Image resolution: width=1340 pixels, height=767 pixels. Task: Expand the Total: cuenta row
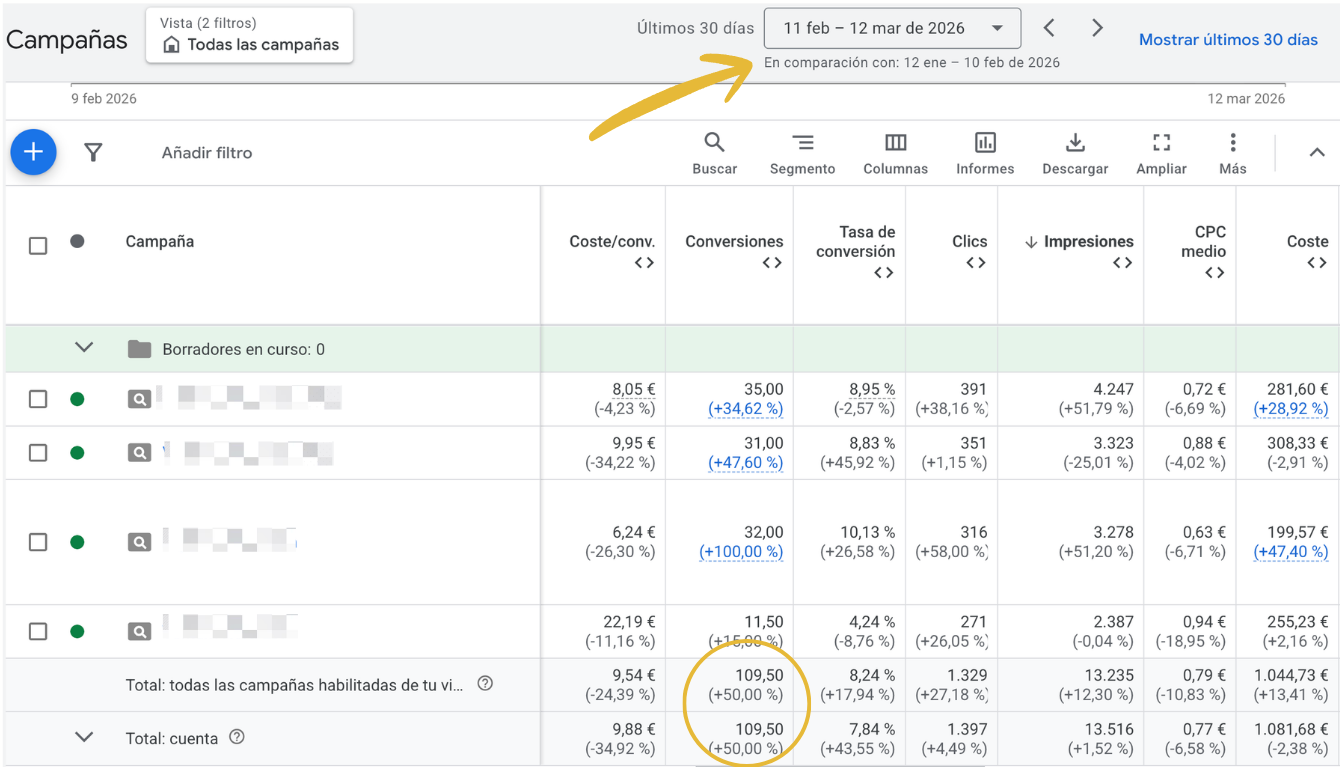pos(84,738)
